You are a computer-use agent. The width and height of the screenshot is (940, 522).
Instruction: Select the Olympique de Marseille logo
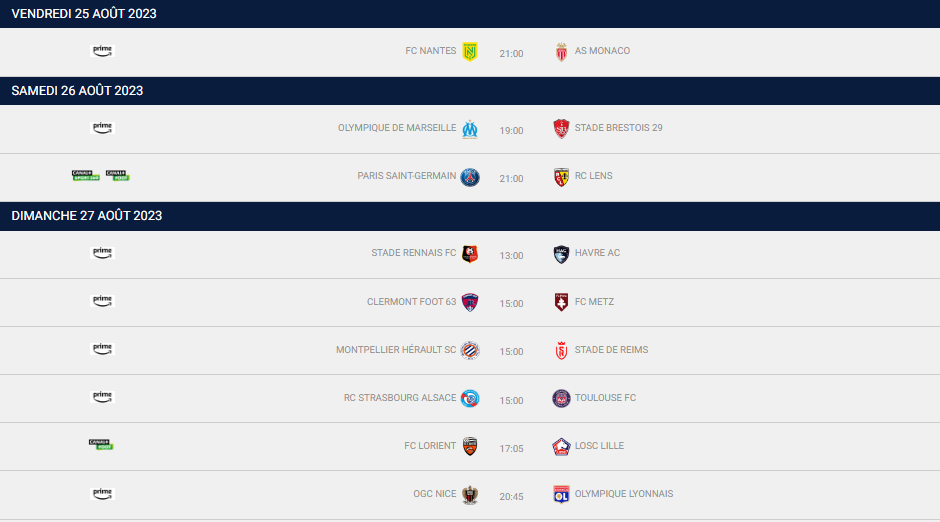(470, 129)
